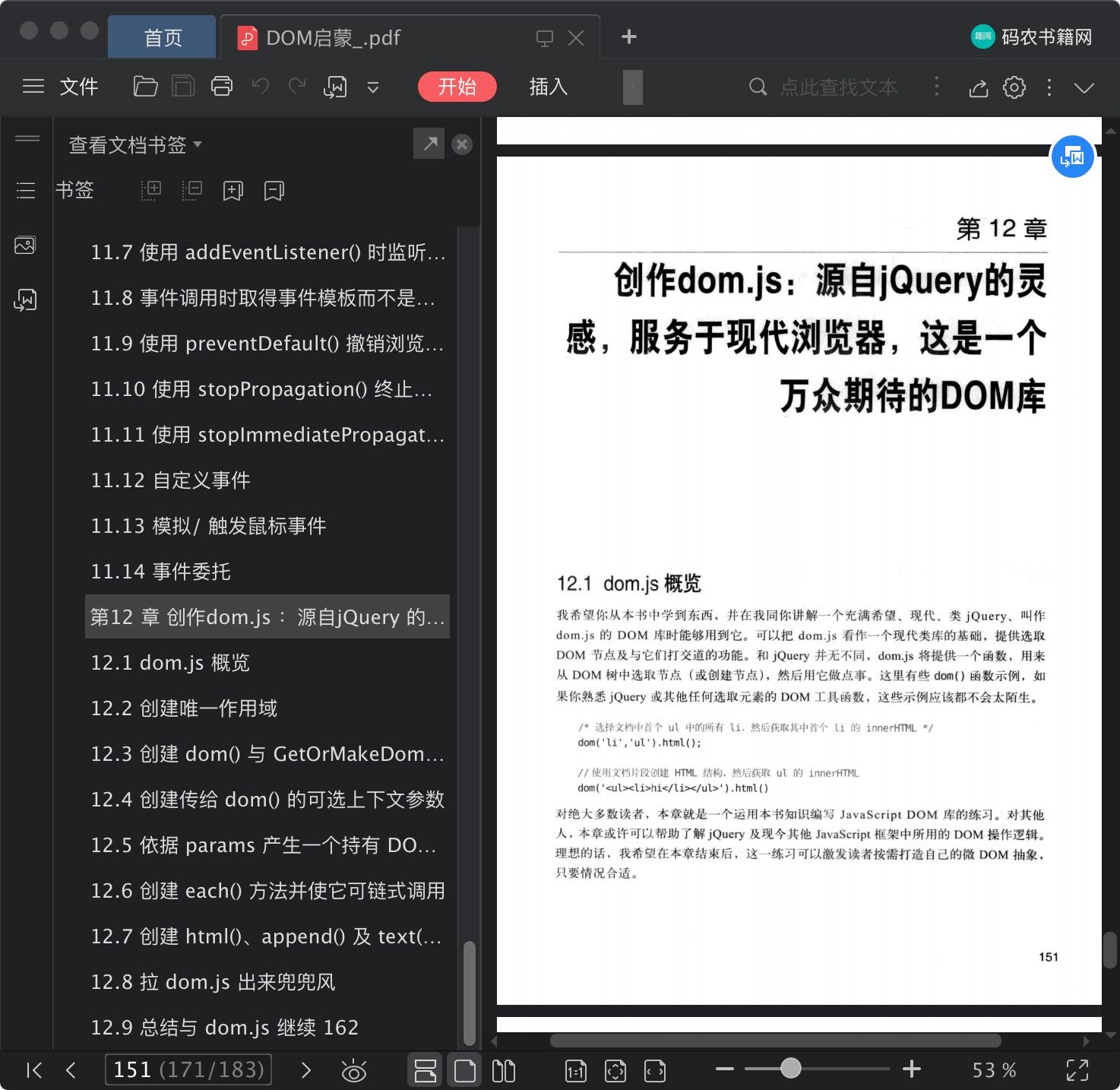Viewport: 1120px width, 1090px height.
Task: Click the add bookmark icon
Action: point(233,190)
